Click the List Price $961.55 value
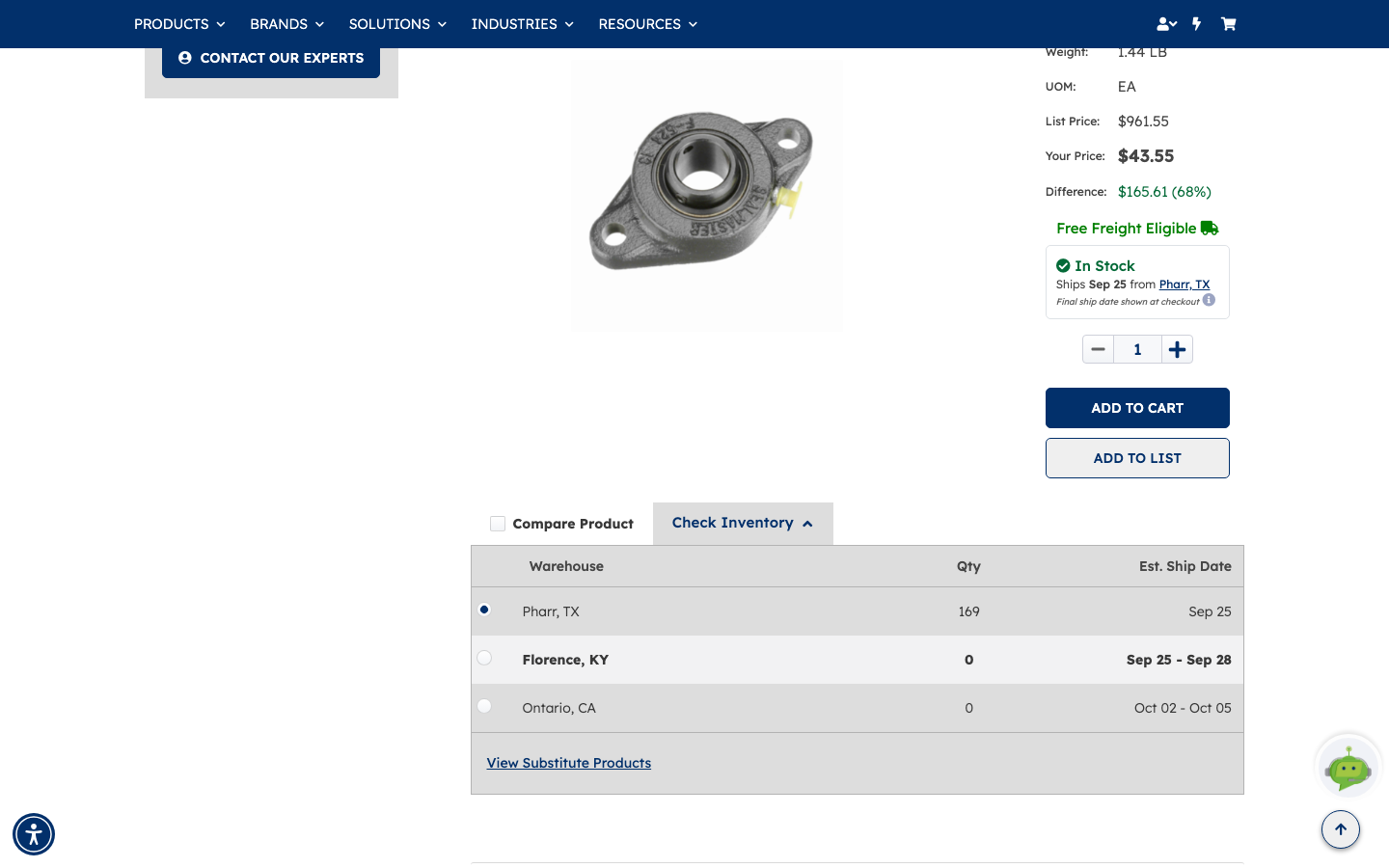Image resolution: width=1389 pixels, height=868 pixels. pyautogui.click(x=1143, y=122)
